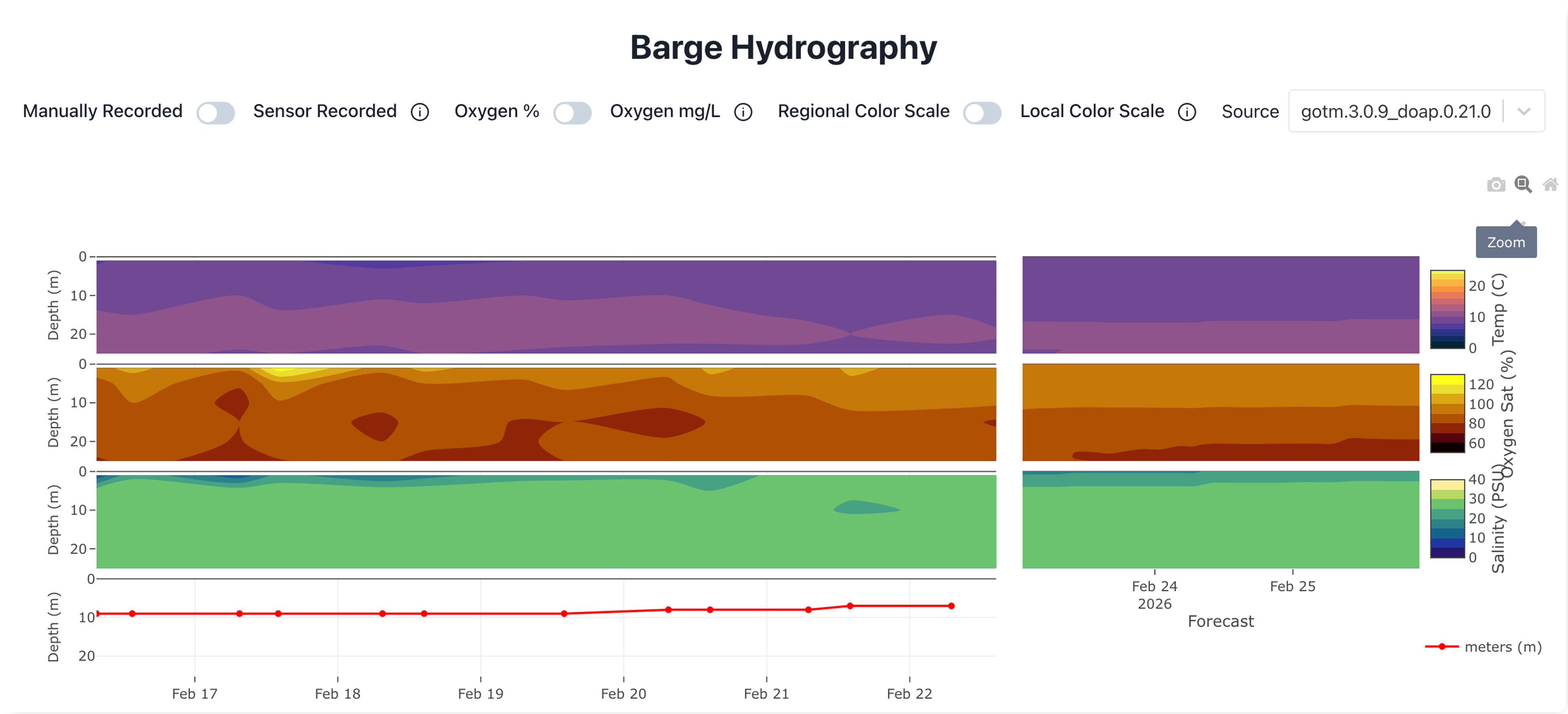Click the Sensor Recorded label

(x=325, y=112)
